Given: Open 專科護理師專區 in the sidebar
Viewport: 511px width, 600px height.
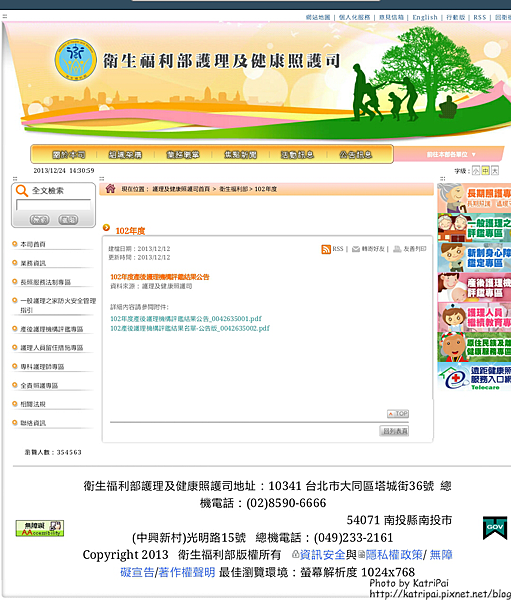Looking at the screenshot, I should 42,367.
